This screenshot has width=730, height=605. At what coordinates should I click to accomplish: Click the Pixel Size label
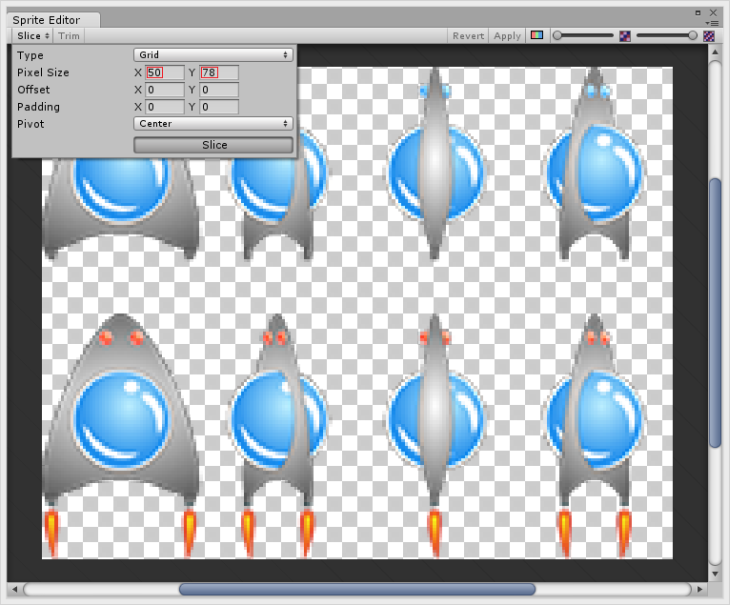pos(43,73)
